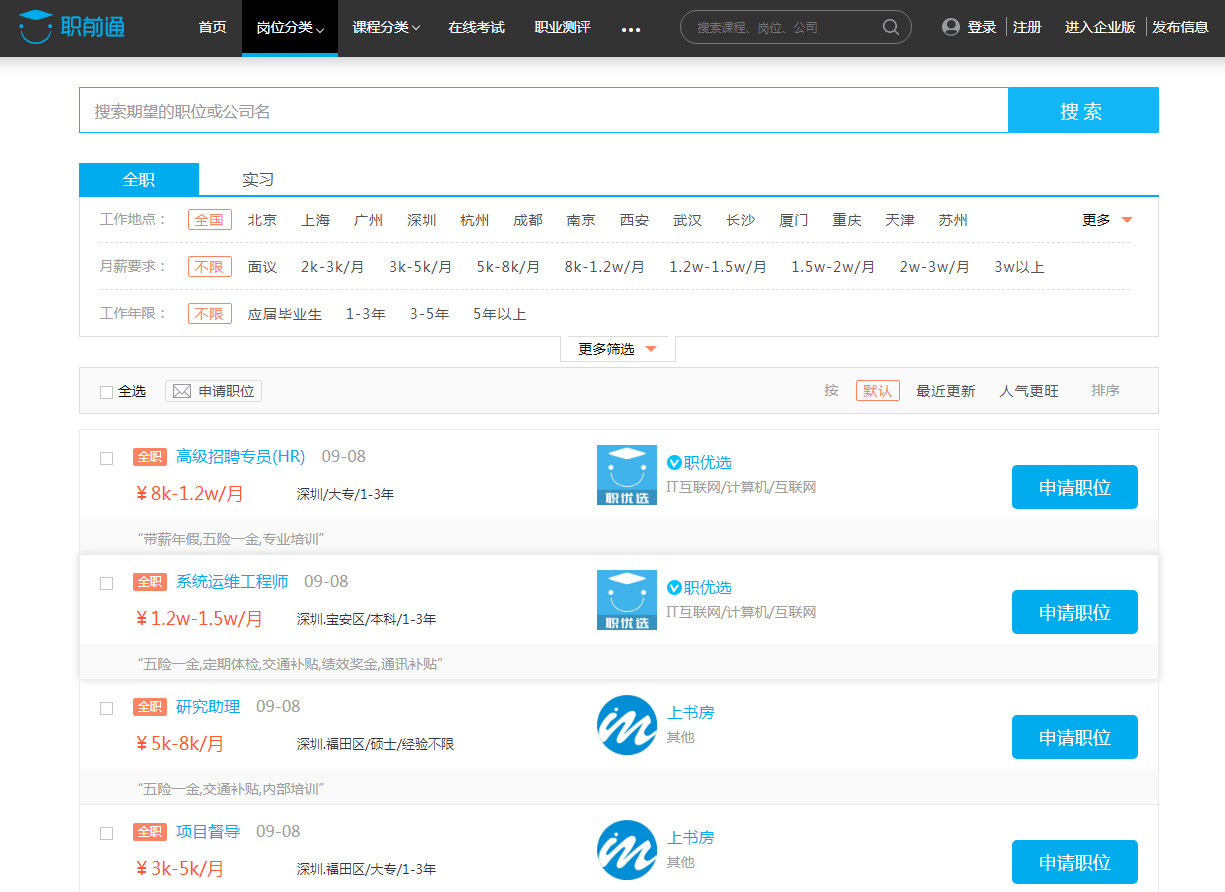Apply to 系统运维工程师 with 申请职位 button
Viewport: 1225px width, 892px height.
coord(1074,612)
